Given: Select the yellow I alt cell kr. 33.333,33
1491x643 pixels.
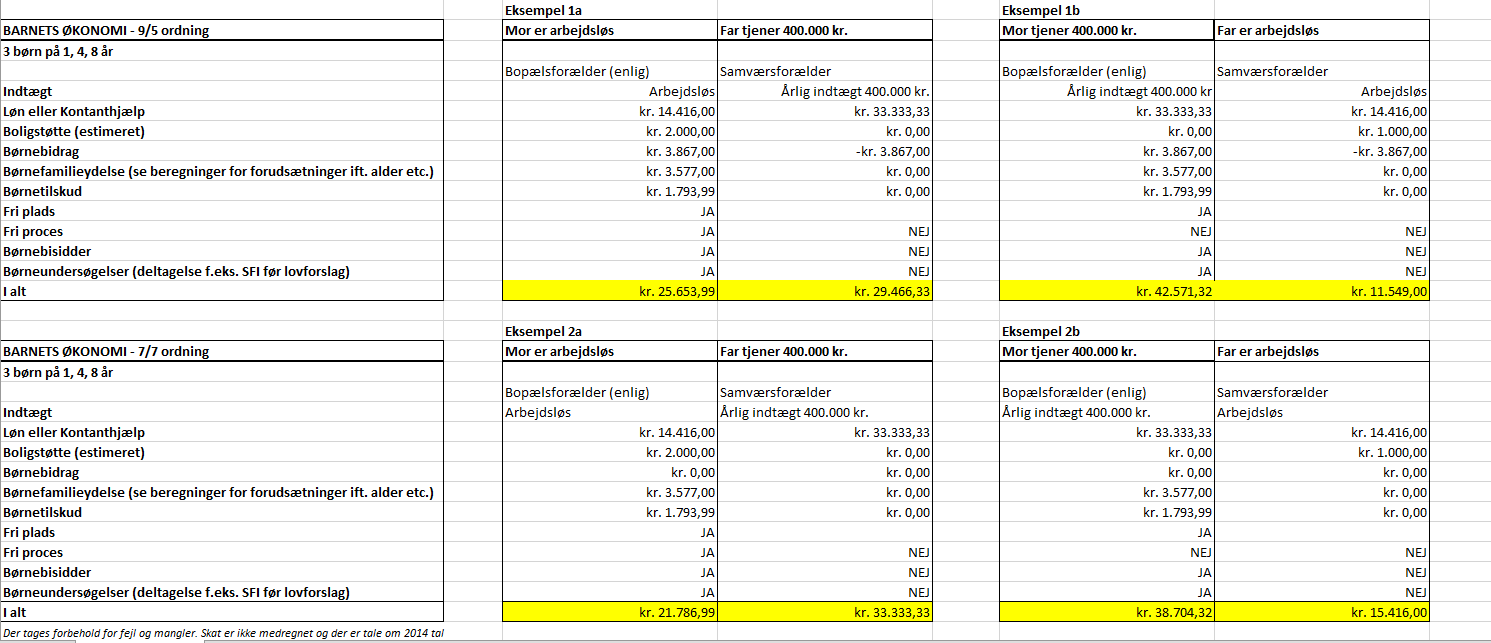Looking at the screenshot, I should point(825,612).
